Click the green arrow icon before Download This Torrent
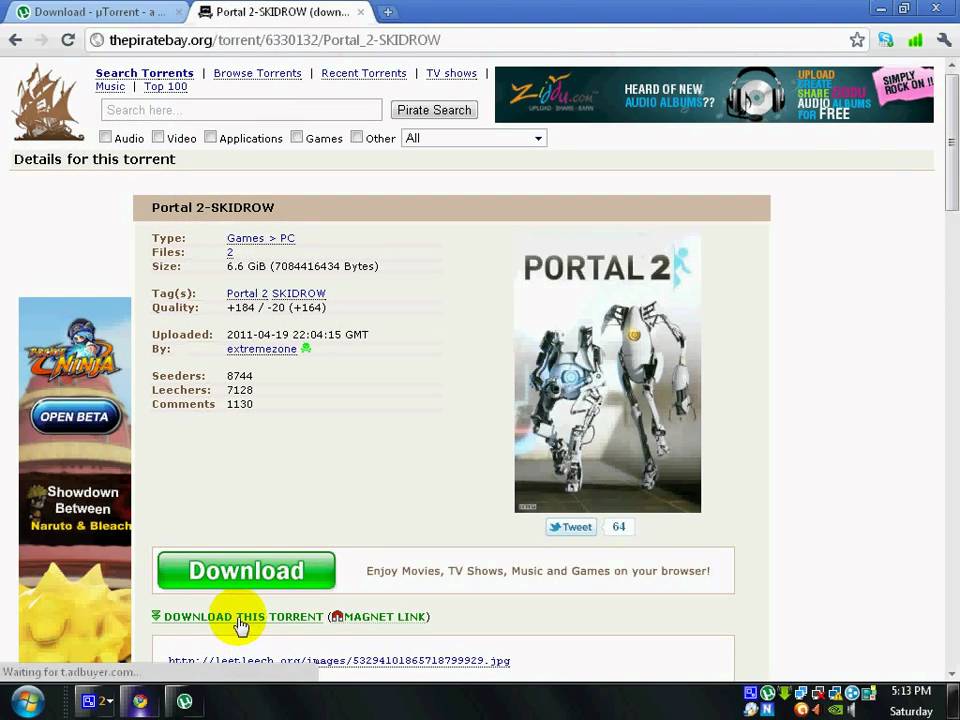This screenshot has width=960, height=720. (x=156, y=615)
